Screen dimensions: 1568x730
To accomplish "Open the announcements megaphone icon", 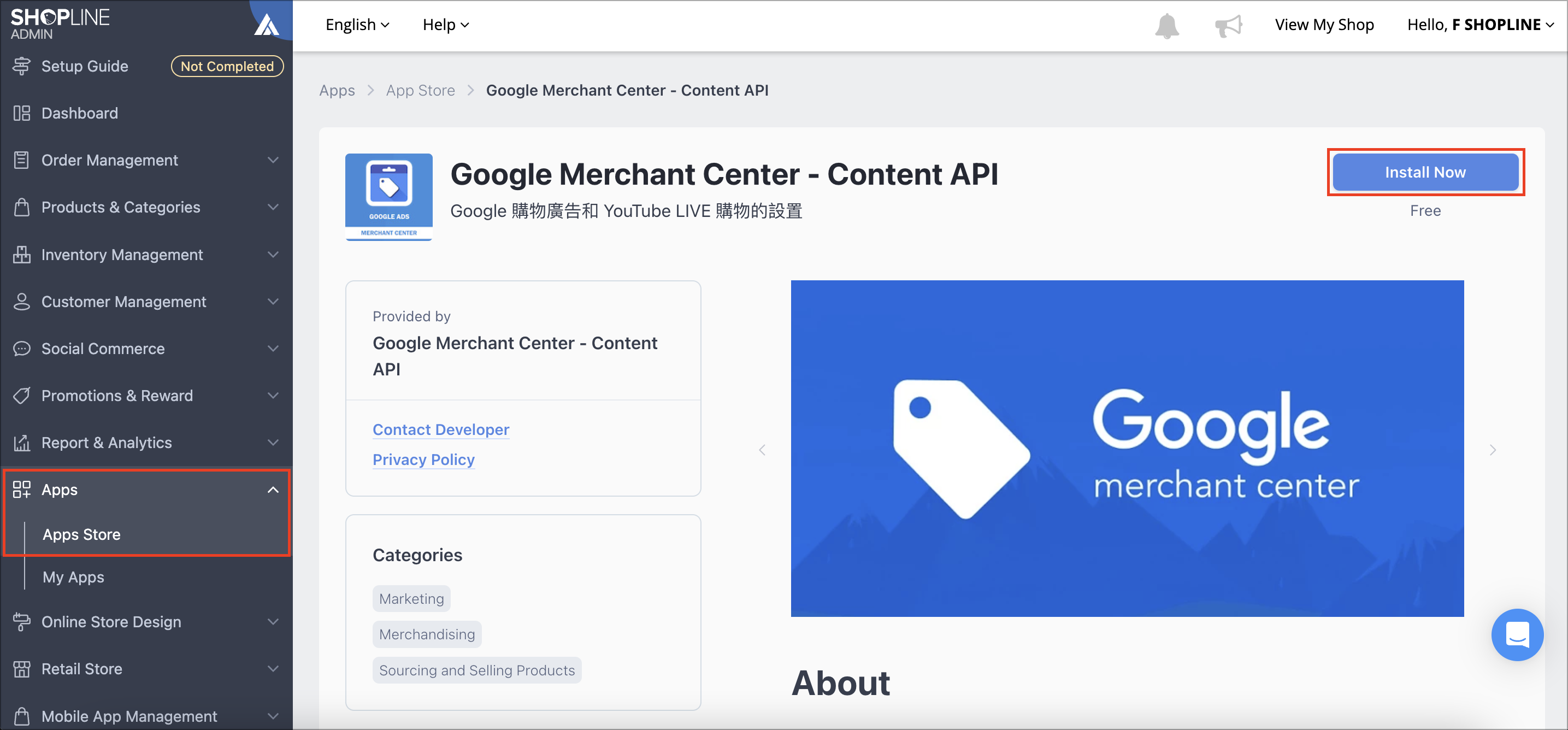I will (1228, 25).
